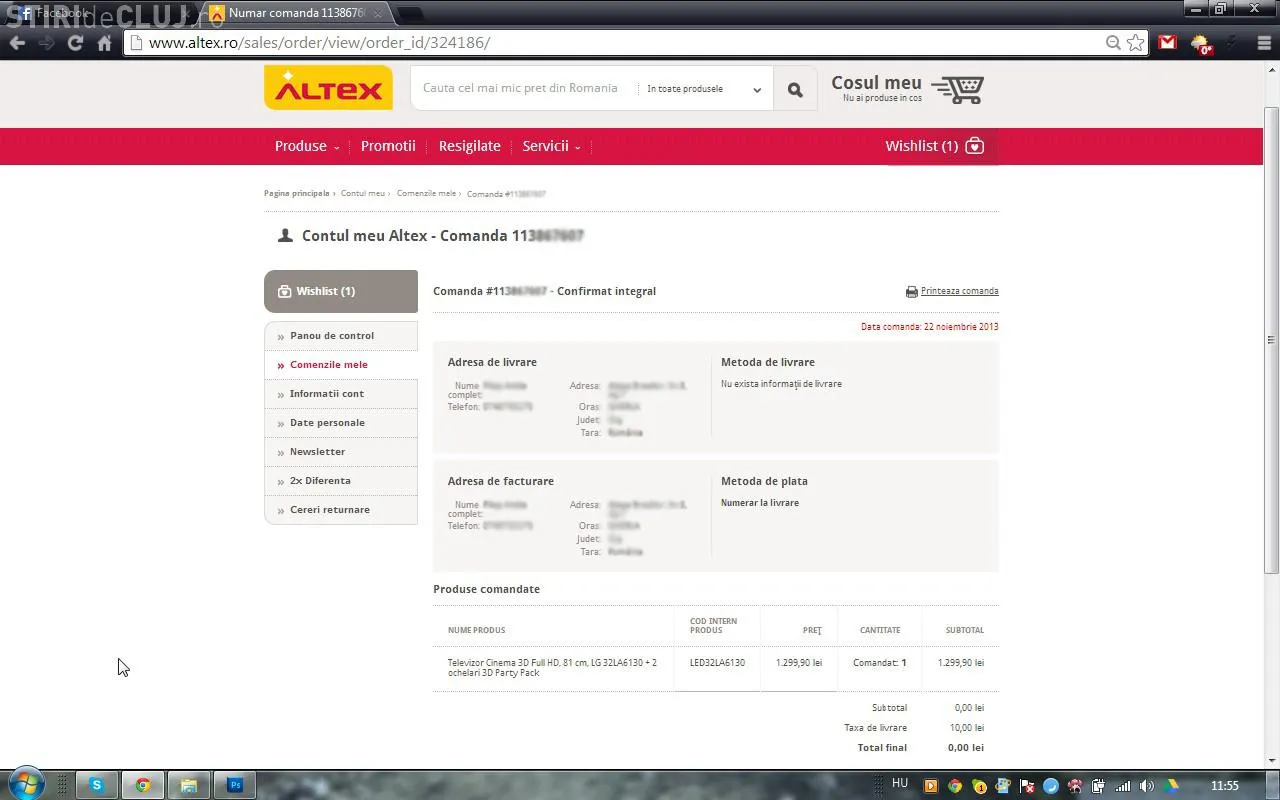Image resolution: width=1280 pixels, height=800 pixels.
Task: Click the Printeaza comanda link
Action: (x=958, y=291)
